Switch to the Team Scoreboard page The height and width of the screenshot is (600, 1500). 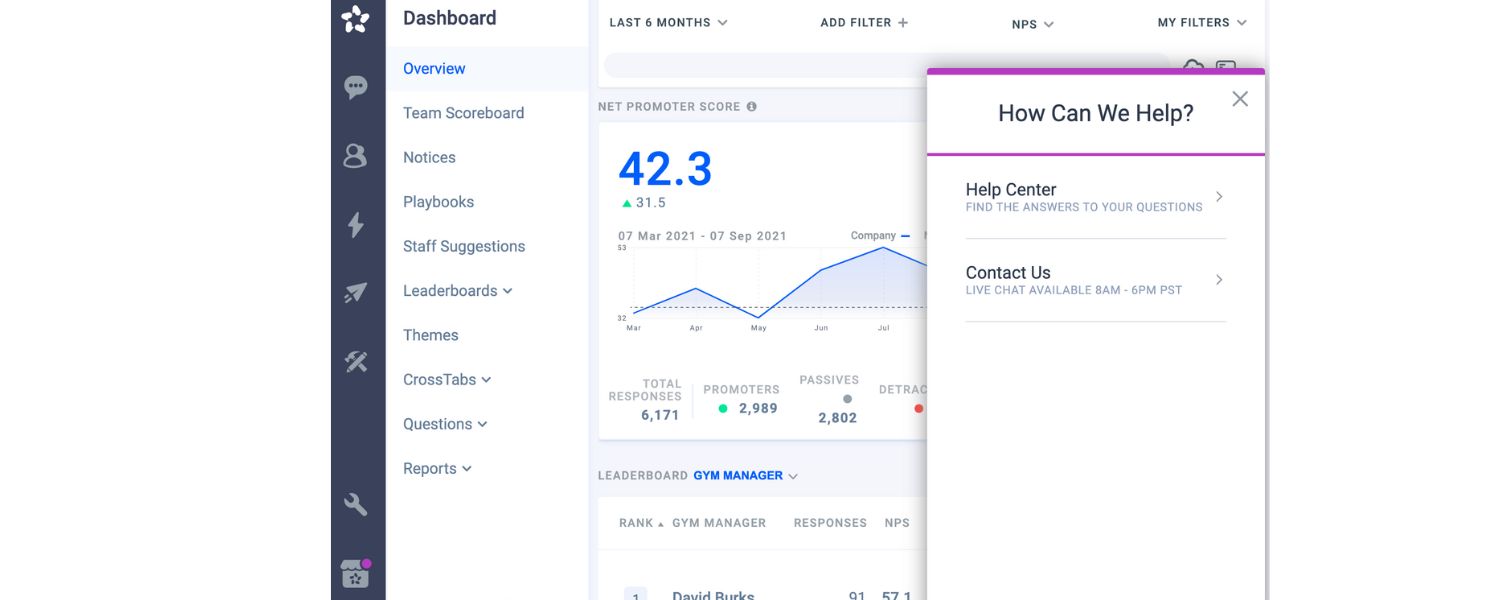tap(463, 113)
